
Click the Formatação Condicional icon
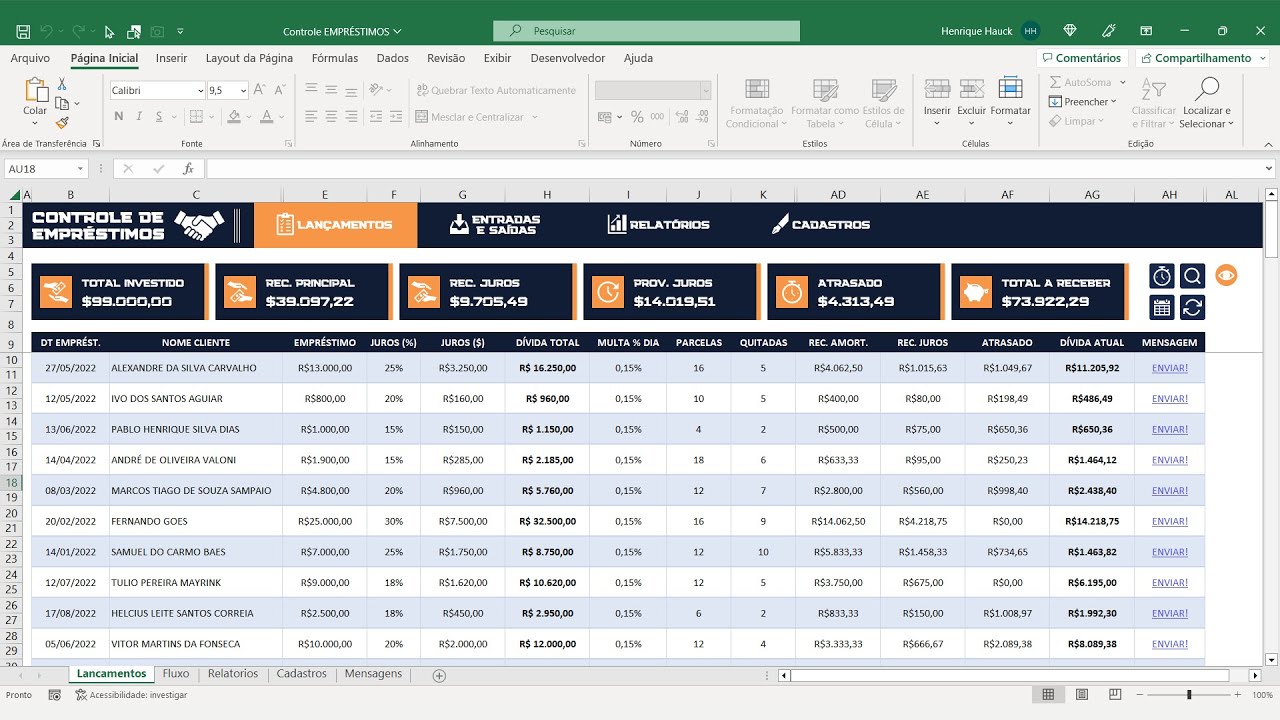[x=757, y=91]
